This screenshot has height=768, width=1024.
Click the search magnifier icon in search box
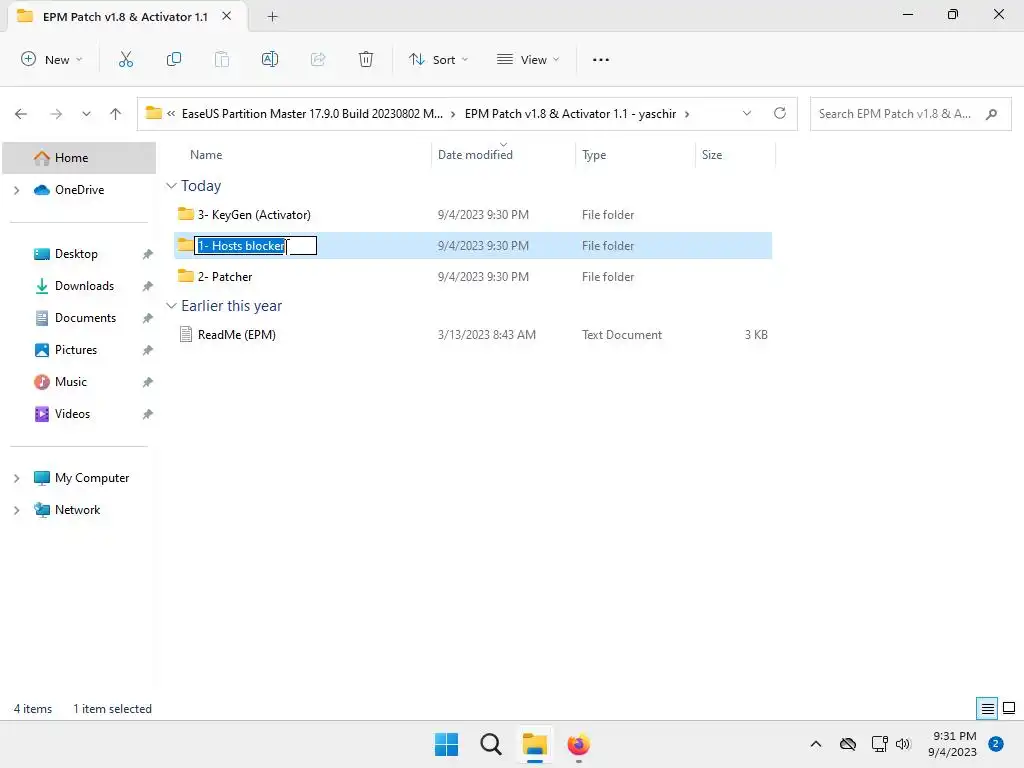[x=991, y=114]
